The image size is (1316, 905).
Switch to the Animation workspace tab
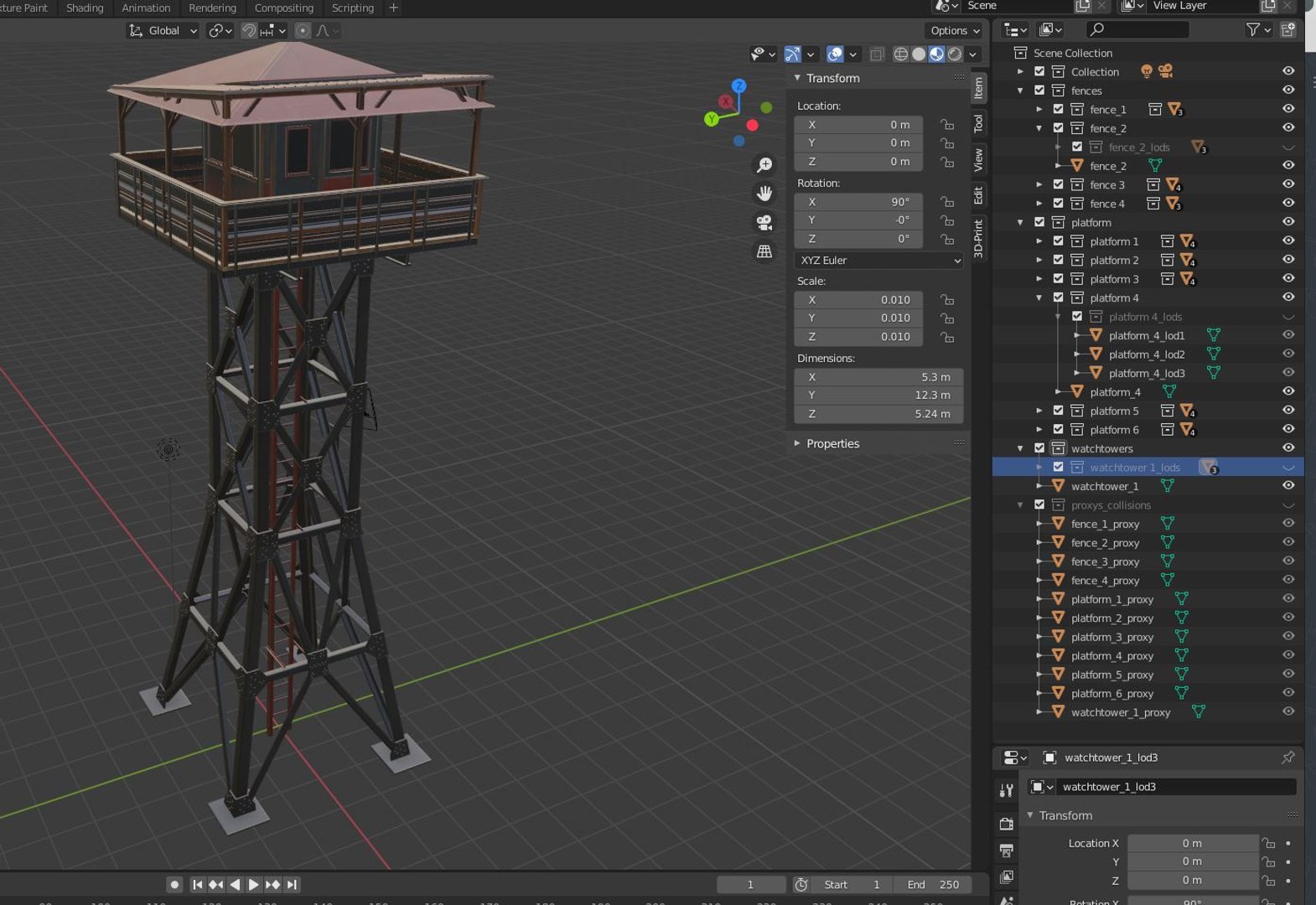coord(146,8)
